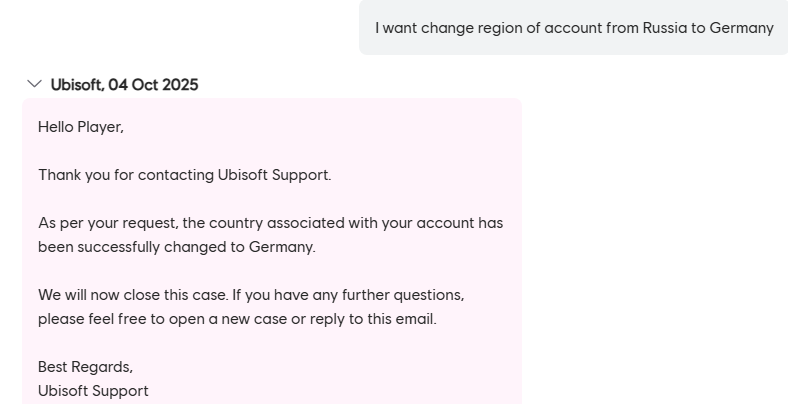Click the 'Best Regards,' line
788x404 pixels.
(x=85, y=367)
